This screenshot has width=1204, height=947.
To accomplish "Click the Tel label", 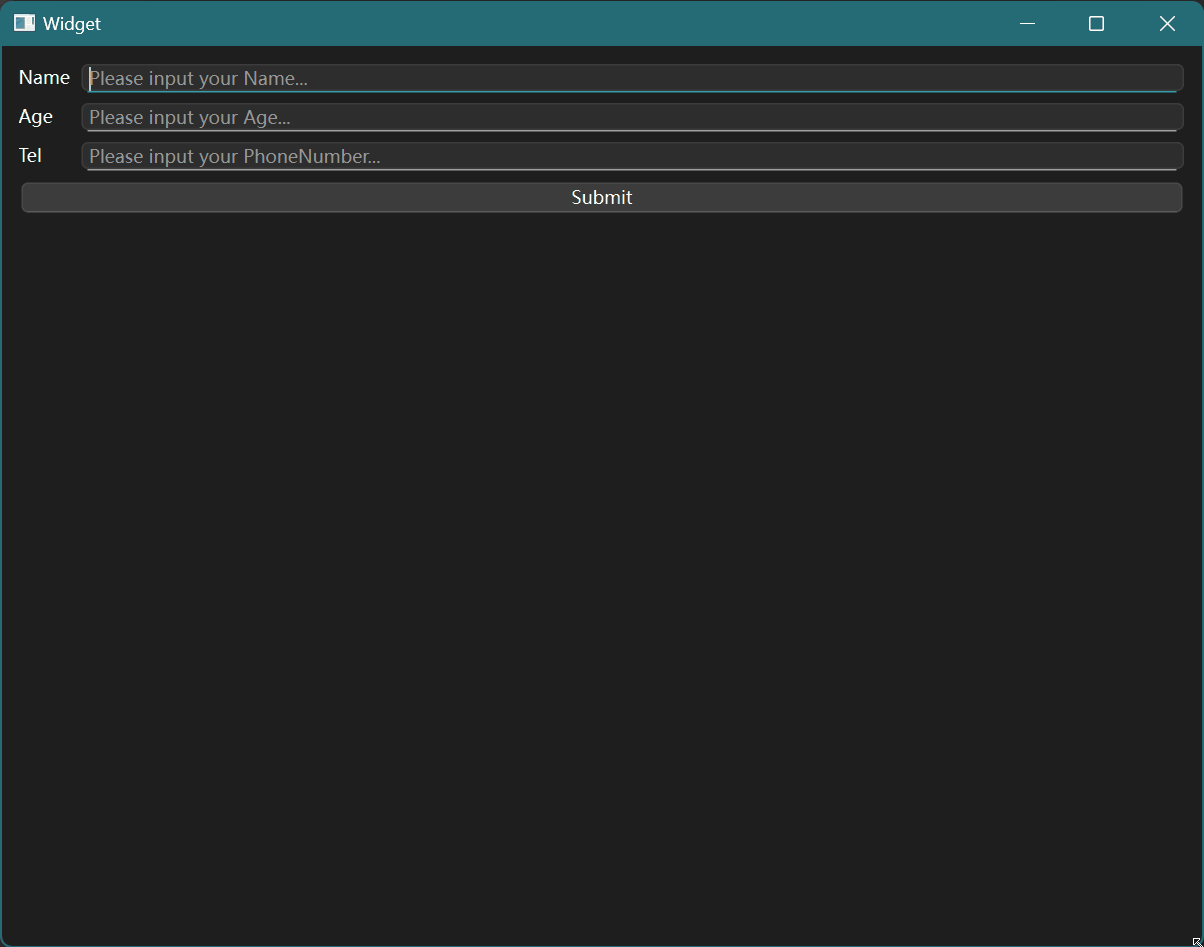I will click(x=30, y=156).
